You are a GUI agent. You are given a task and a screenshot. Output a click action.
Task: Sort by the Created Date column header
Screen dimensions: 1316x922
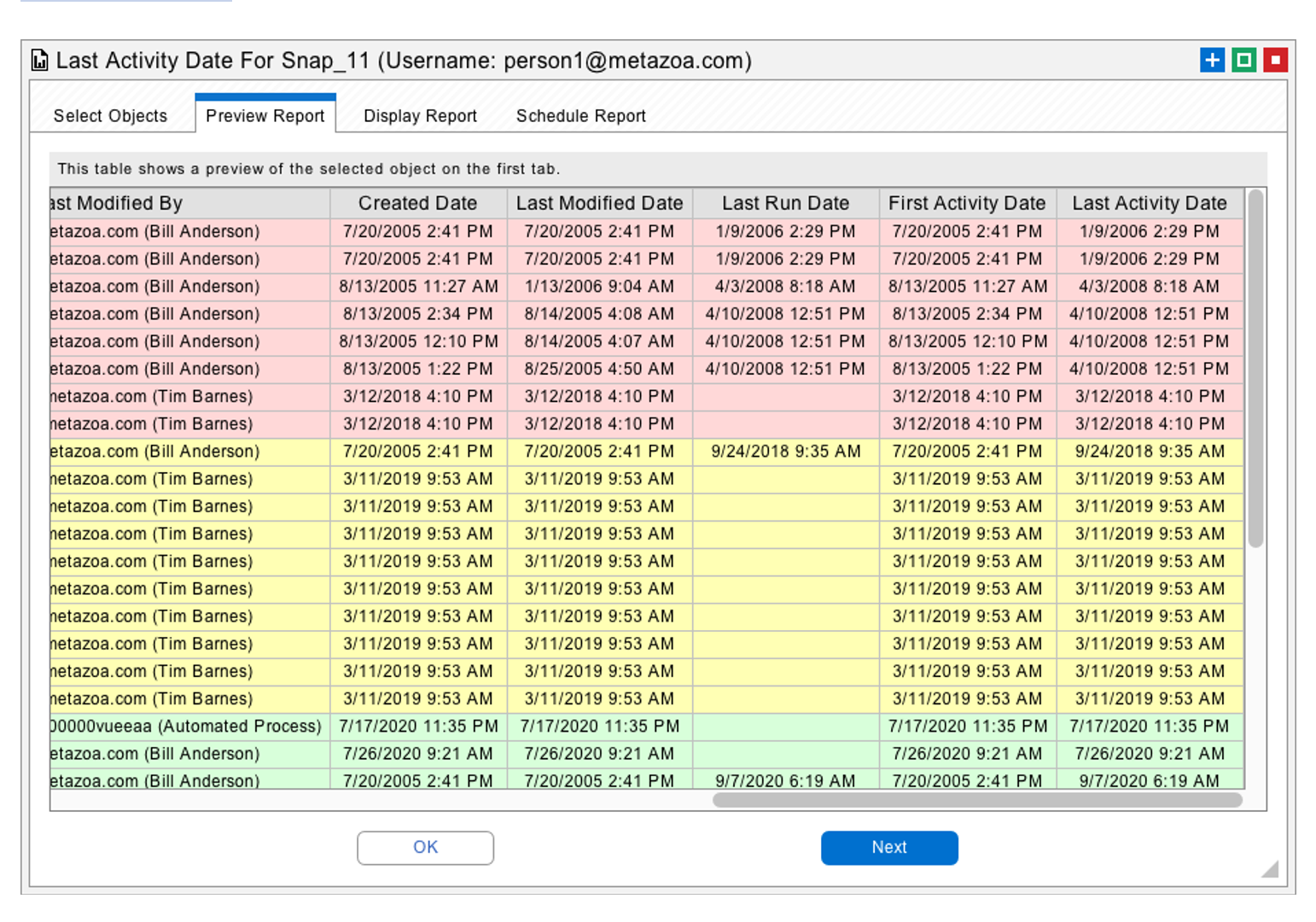click(x=416, y=203)
